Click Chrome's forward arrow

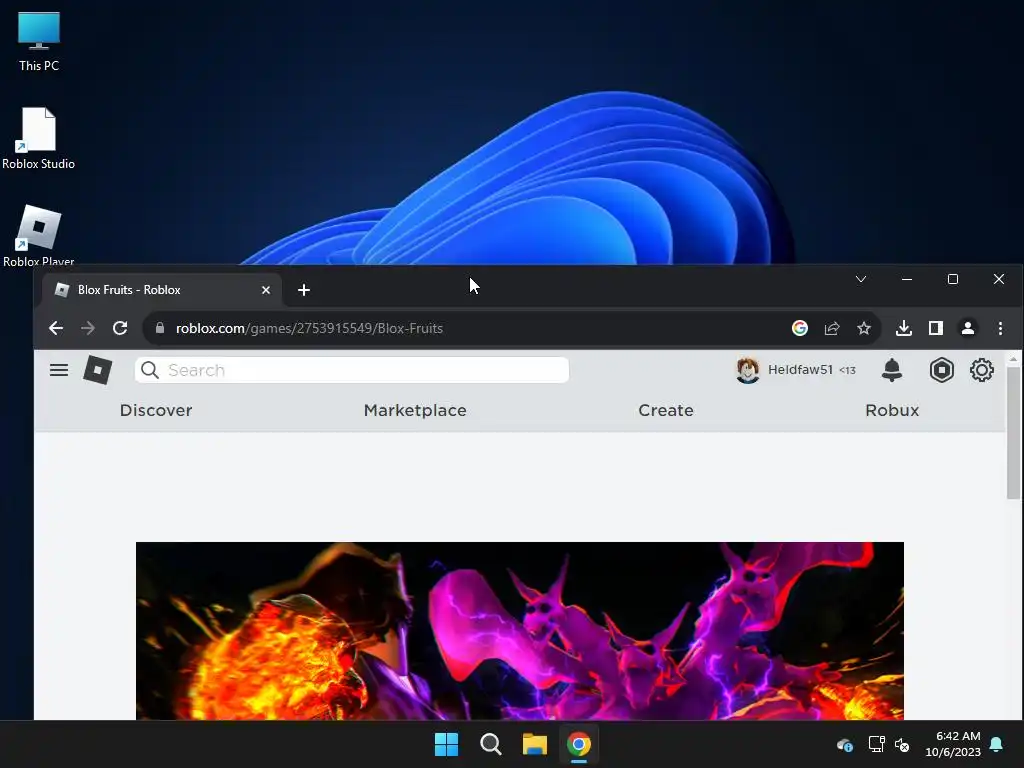click(88, 328)
